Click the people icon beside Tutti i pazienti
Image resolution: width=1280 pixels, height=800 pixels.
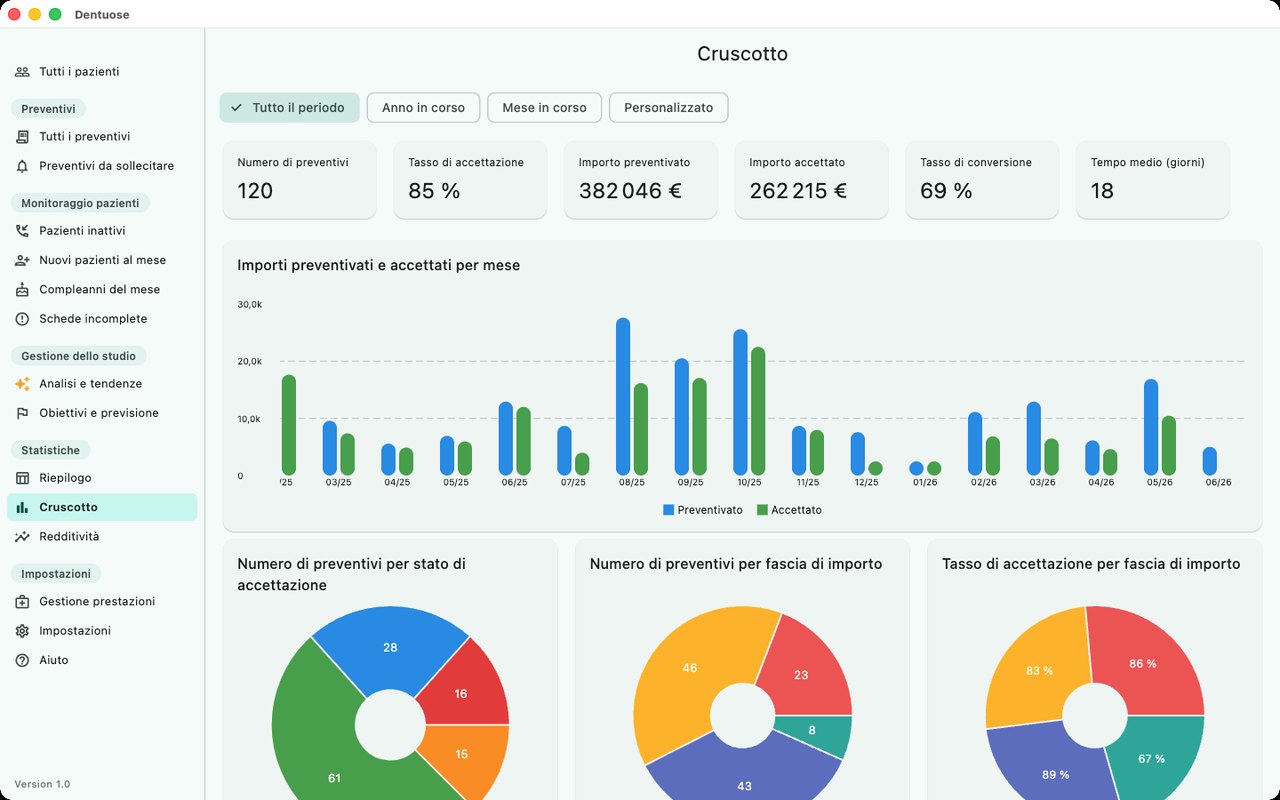[x=22, y=72]
